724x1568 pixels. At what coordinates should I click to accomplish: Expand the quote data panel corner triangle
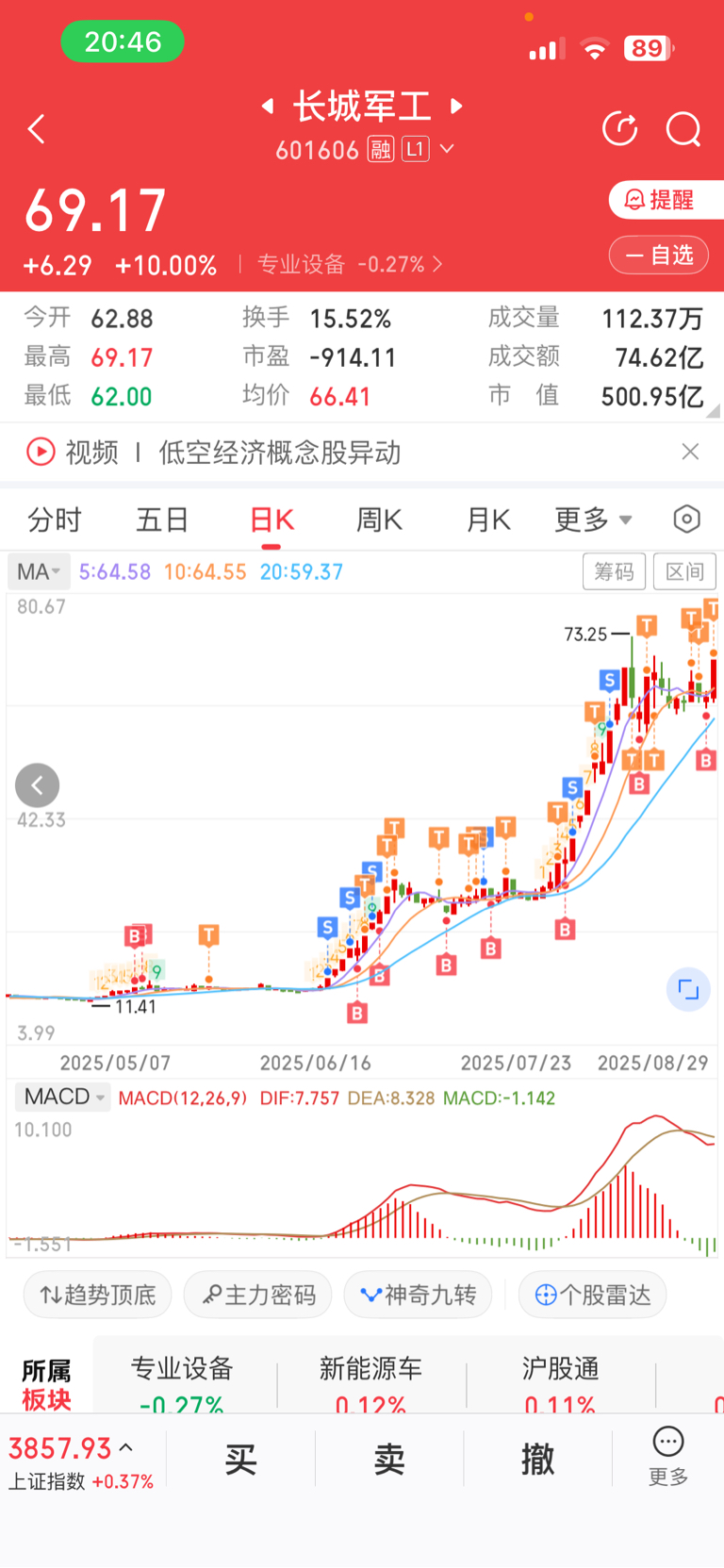click(714, 410)
